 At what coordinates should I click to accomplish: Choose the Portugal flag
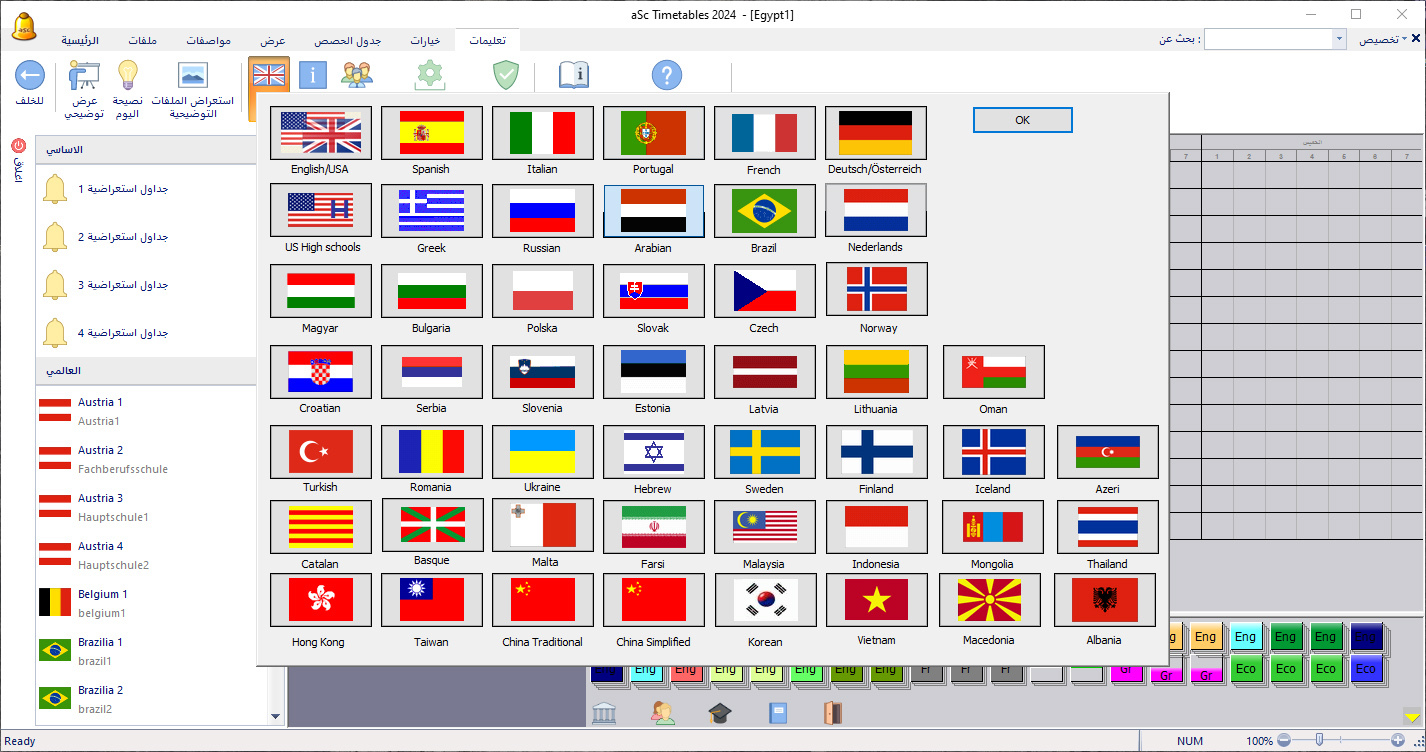654,133
